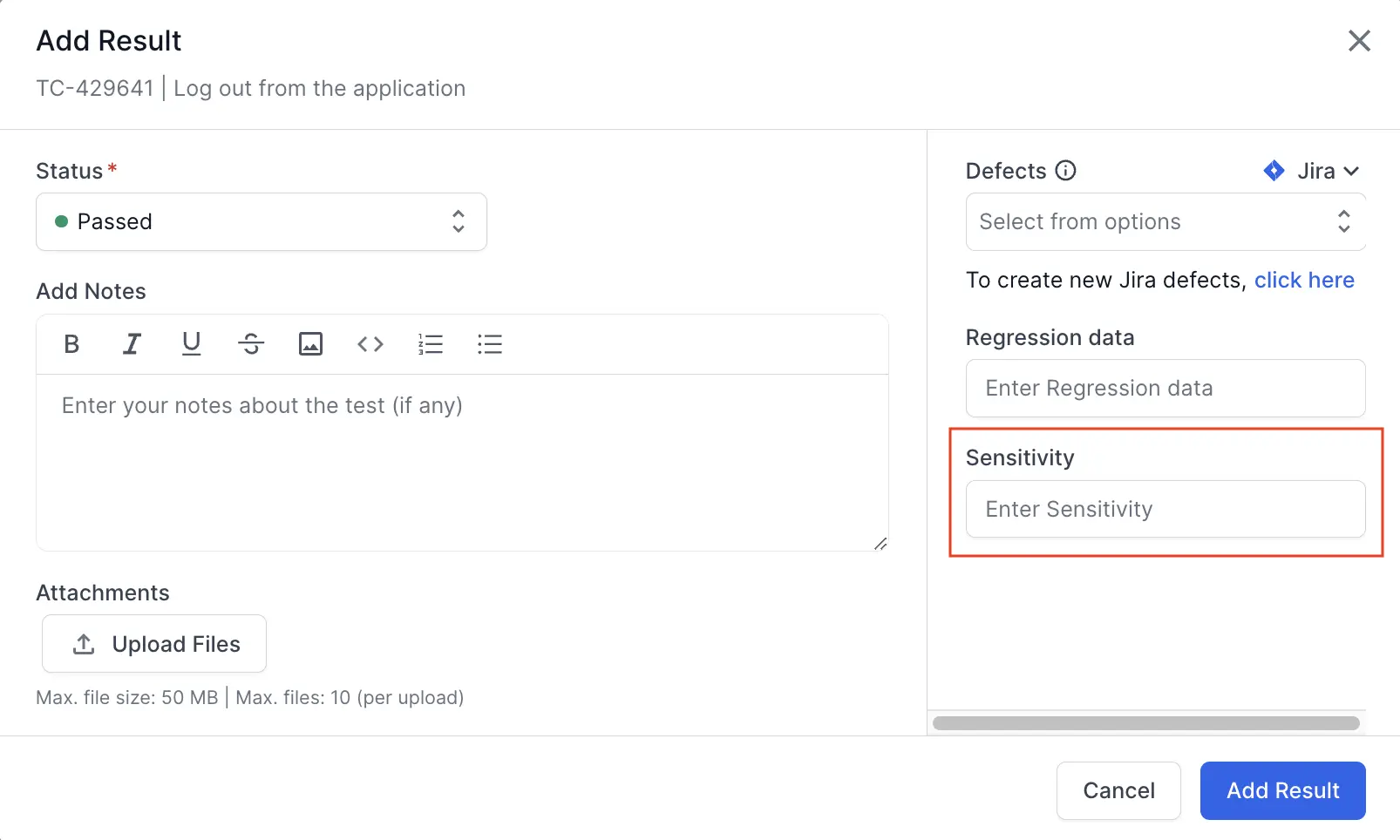Click the Add Result button
This screenshot has height=840, width=1400.
(1282, 790)
